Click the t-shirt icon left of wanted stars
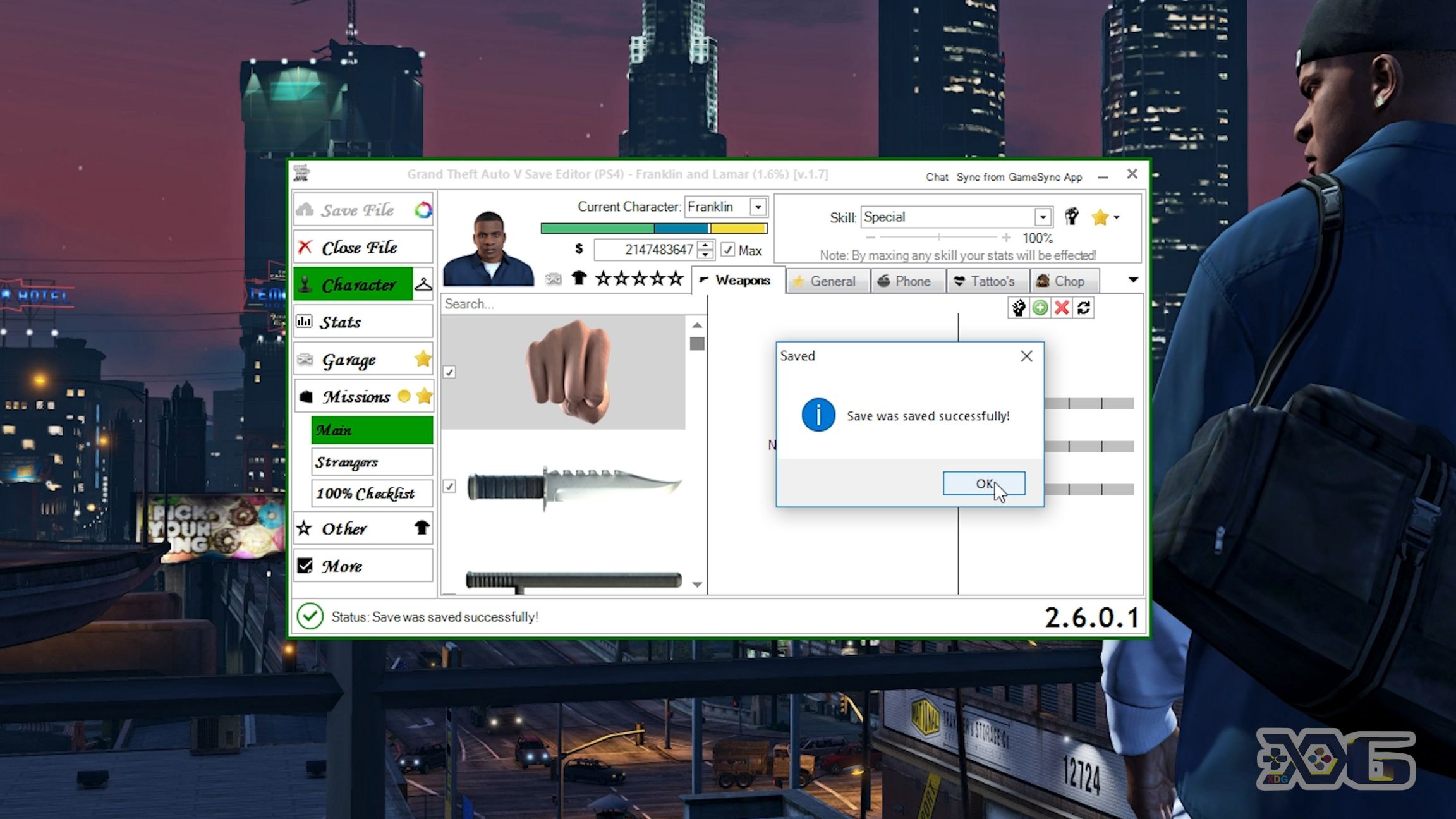Viewport: 1456px width, 819px height. tap(579, 278)
